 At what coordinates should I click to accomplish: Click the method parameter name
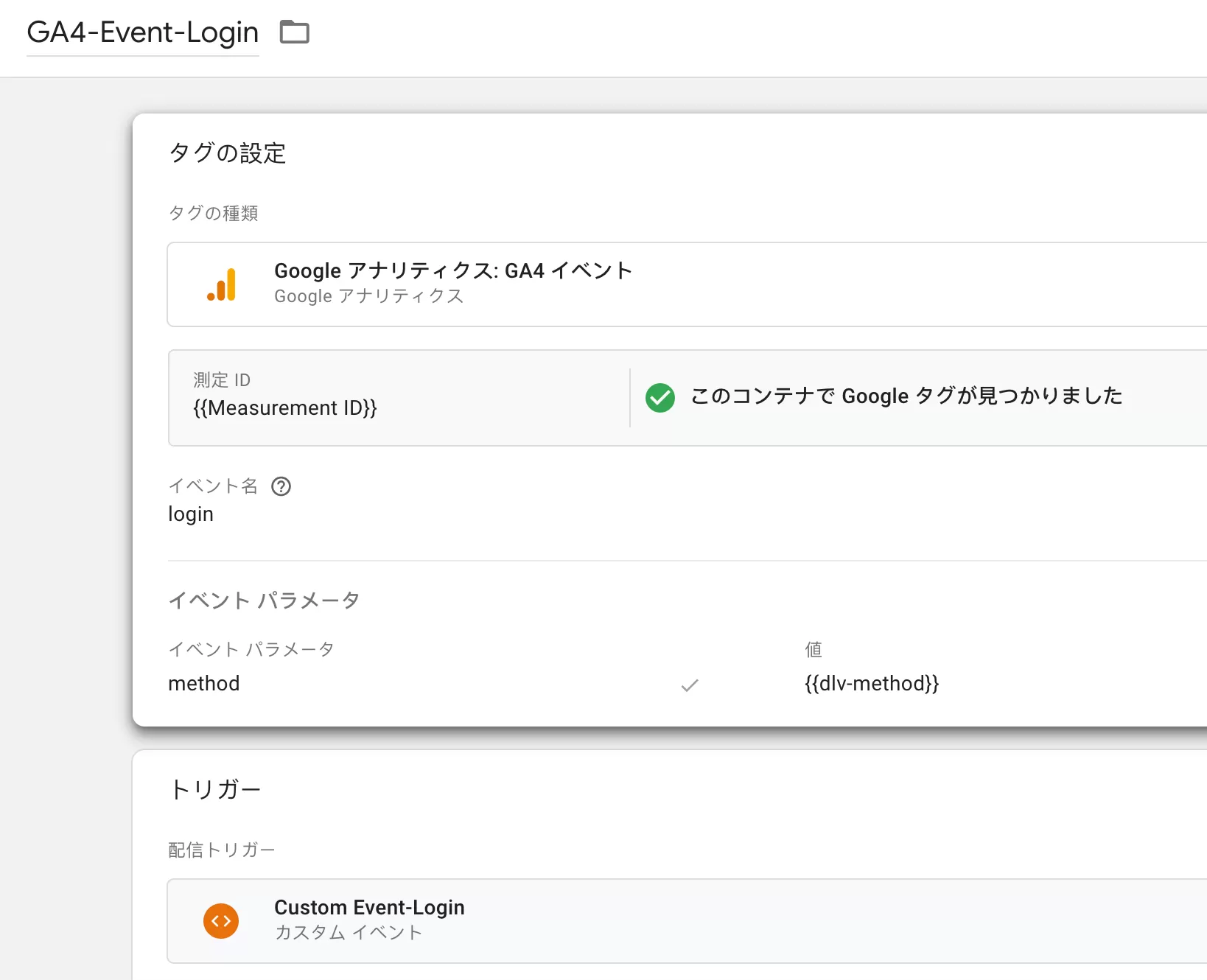click(204, 684)
